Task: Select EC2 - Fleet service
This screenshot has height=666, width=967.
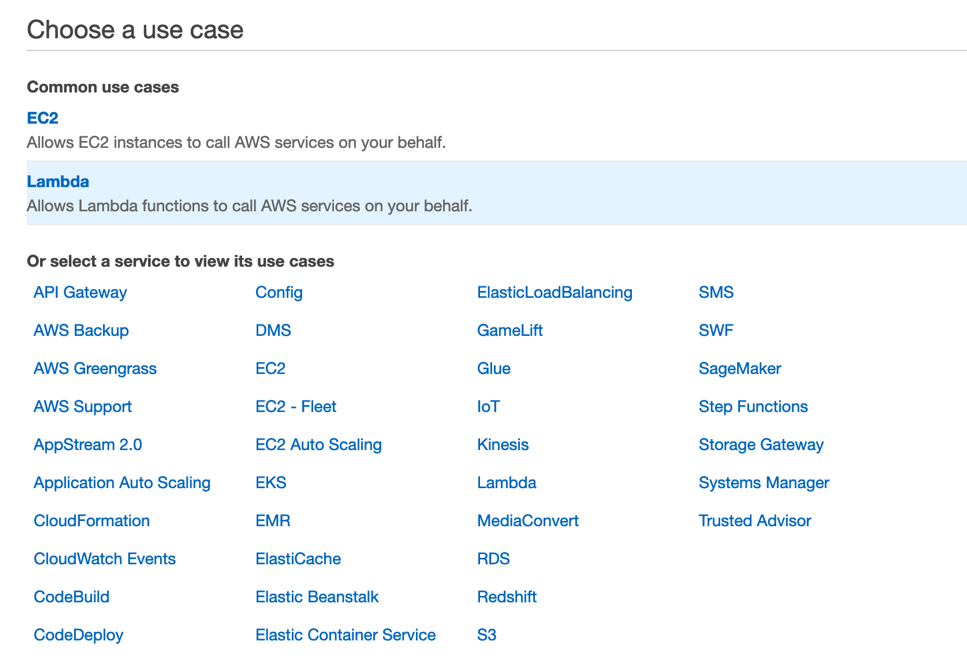Action: pyautogui.click(x=296, y=407)
